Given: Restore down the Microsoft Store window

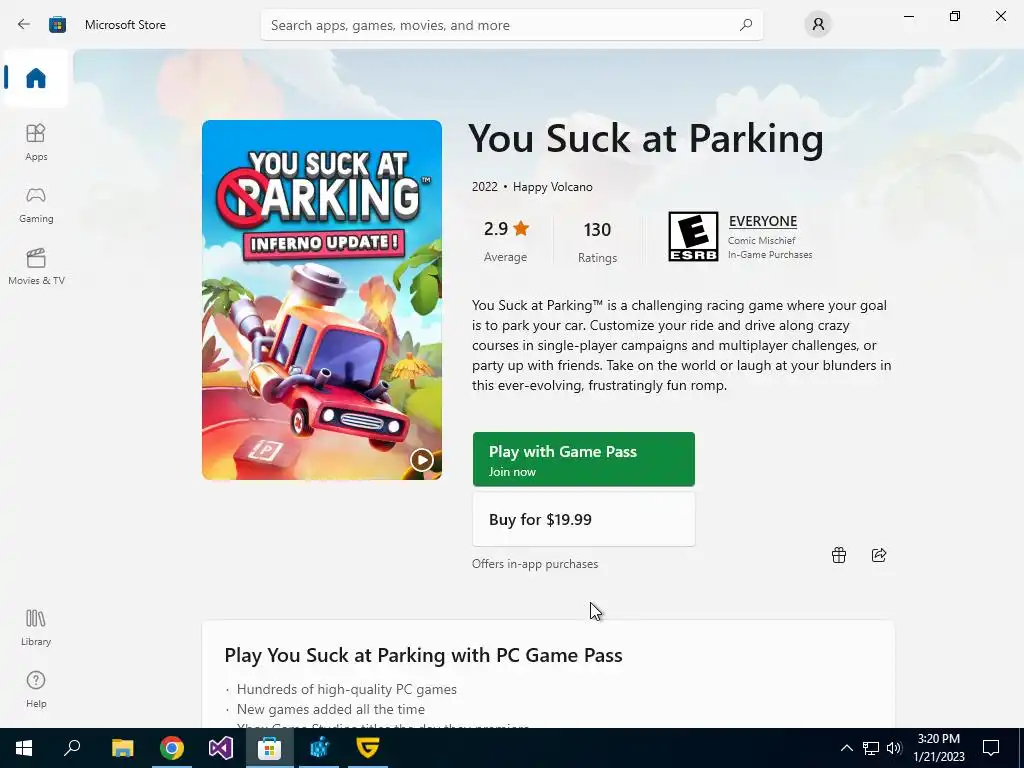Looking at the screenshot, I should click(x=955, y=16).
